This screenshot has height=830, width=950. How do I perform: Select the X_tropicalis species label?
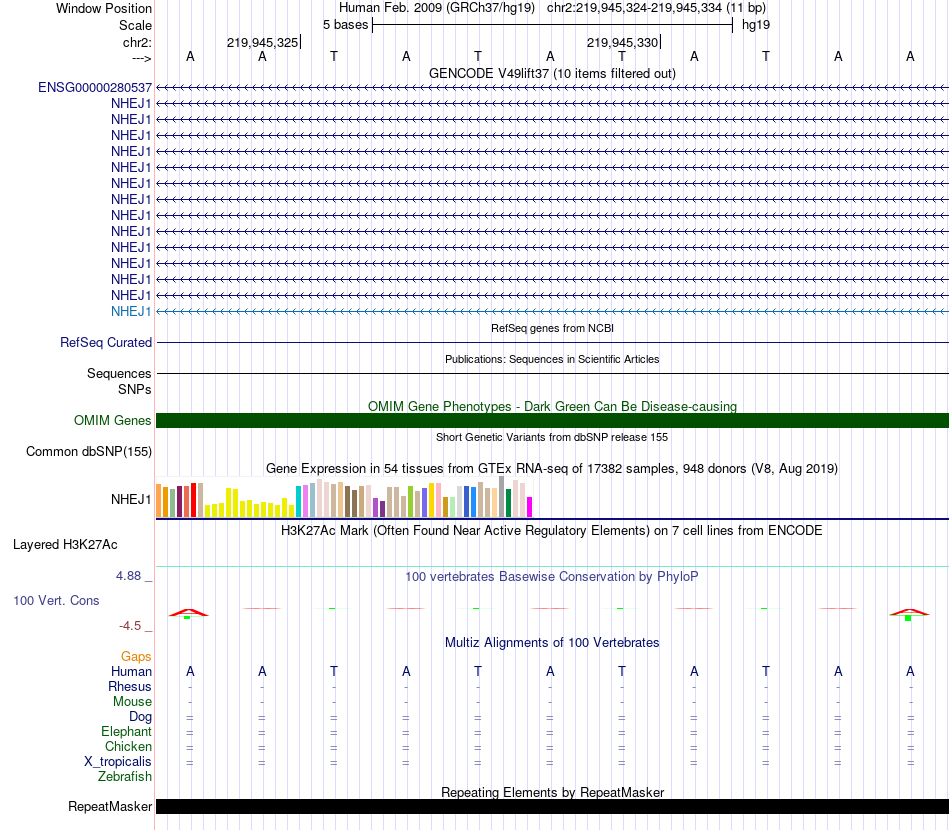[x=118, y=762]
